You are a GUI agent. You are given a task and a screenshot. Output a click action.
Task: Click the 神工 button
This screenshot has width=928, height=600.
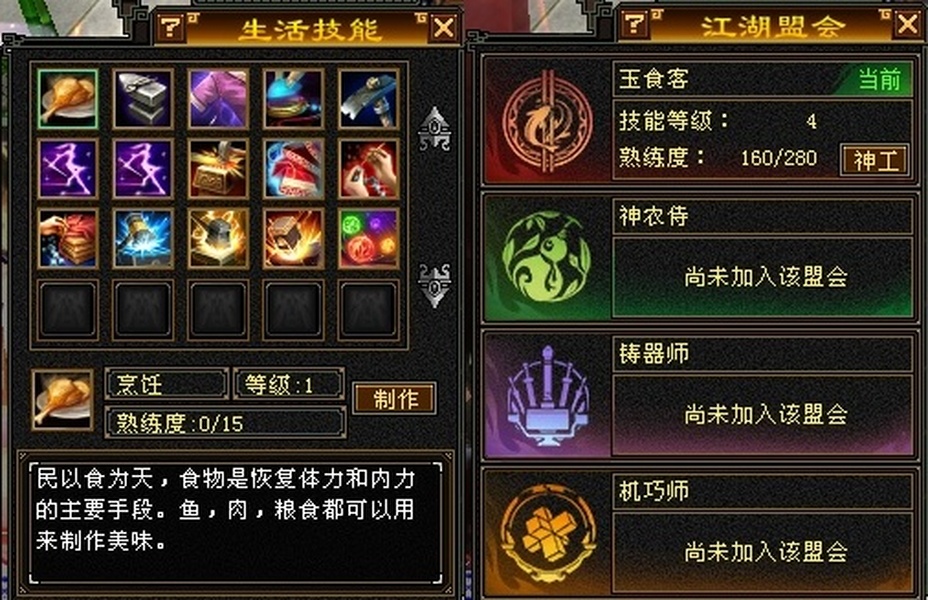click(875, 160)
